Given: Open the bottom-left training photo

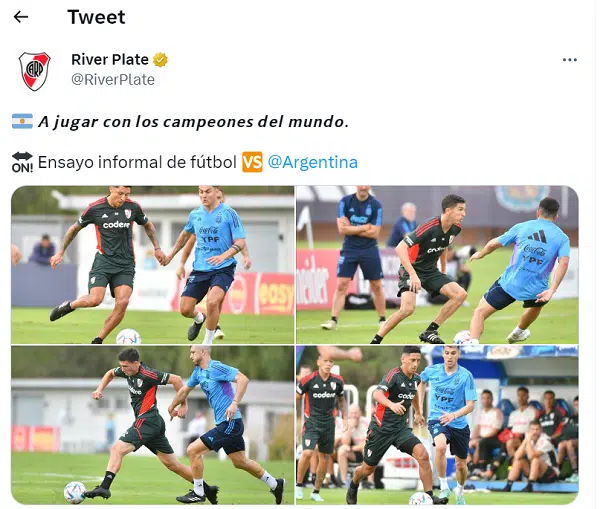Looking at the screenshot, I should tap(153, 425).
